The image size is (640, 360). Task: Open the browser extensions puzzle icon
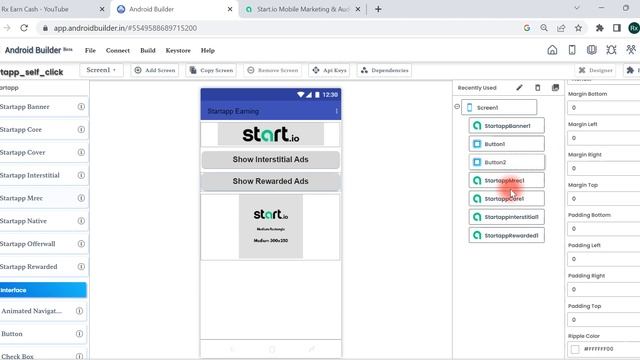tap(600, 28)
